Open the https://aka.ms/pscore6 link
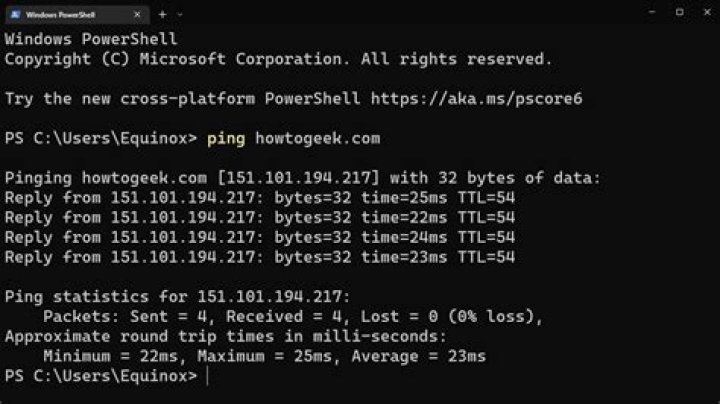Image resolution: width=720 pixels, height=404 pixels. (483, 99)
